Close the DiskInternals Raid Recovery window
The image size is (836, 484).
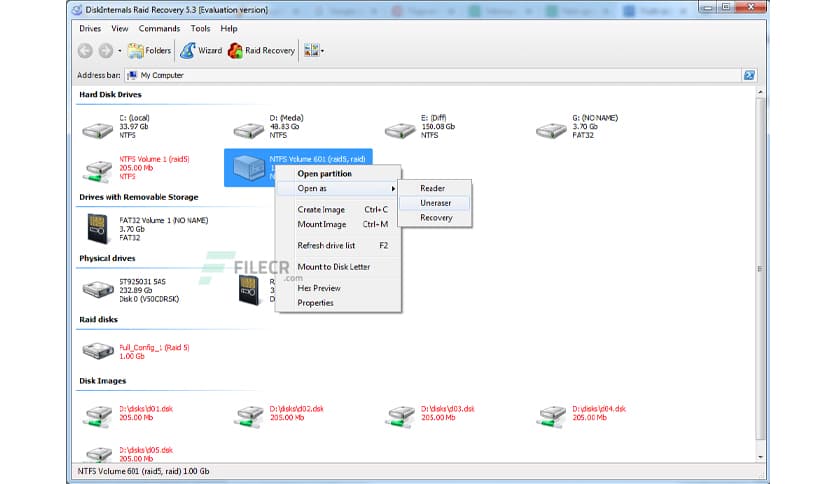coord(751,7)
